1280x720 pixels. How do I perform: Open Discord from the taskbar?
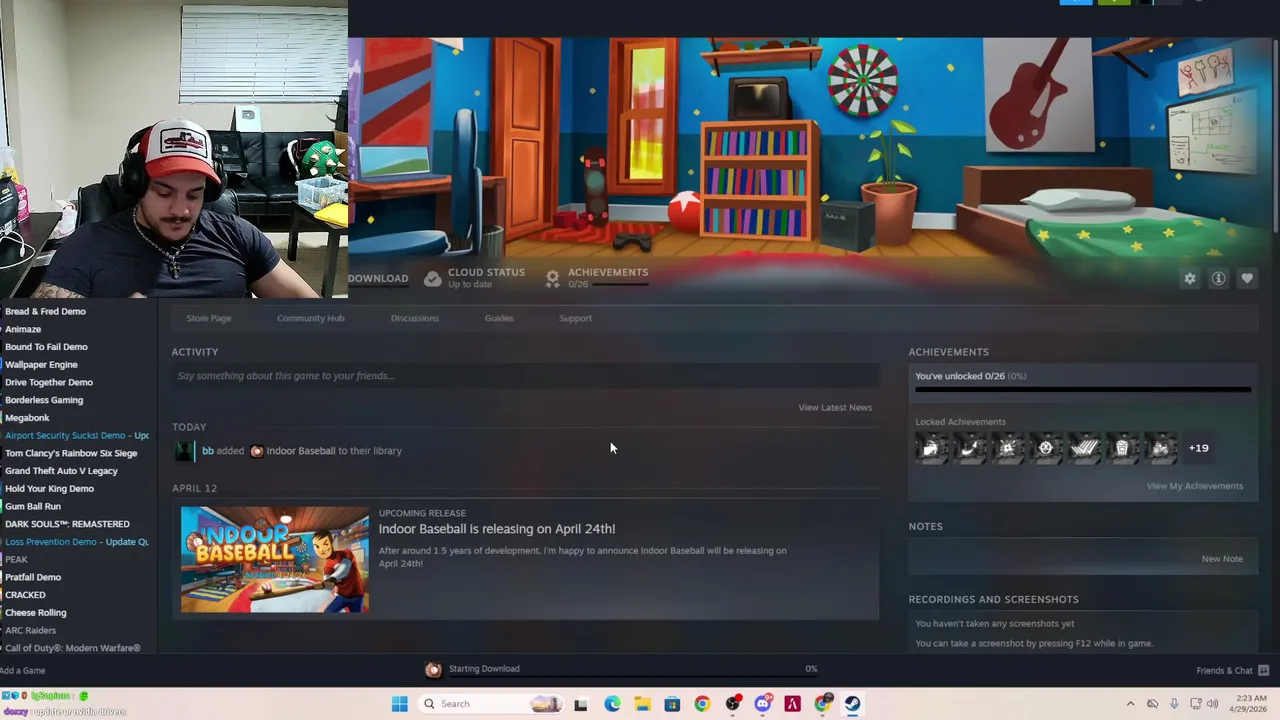click(763, 704)
